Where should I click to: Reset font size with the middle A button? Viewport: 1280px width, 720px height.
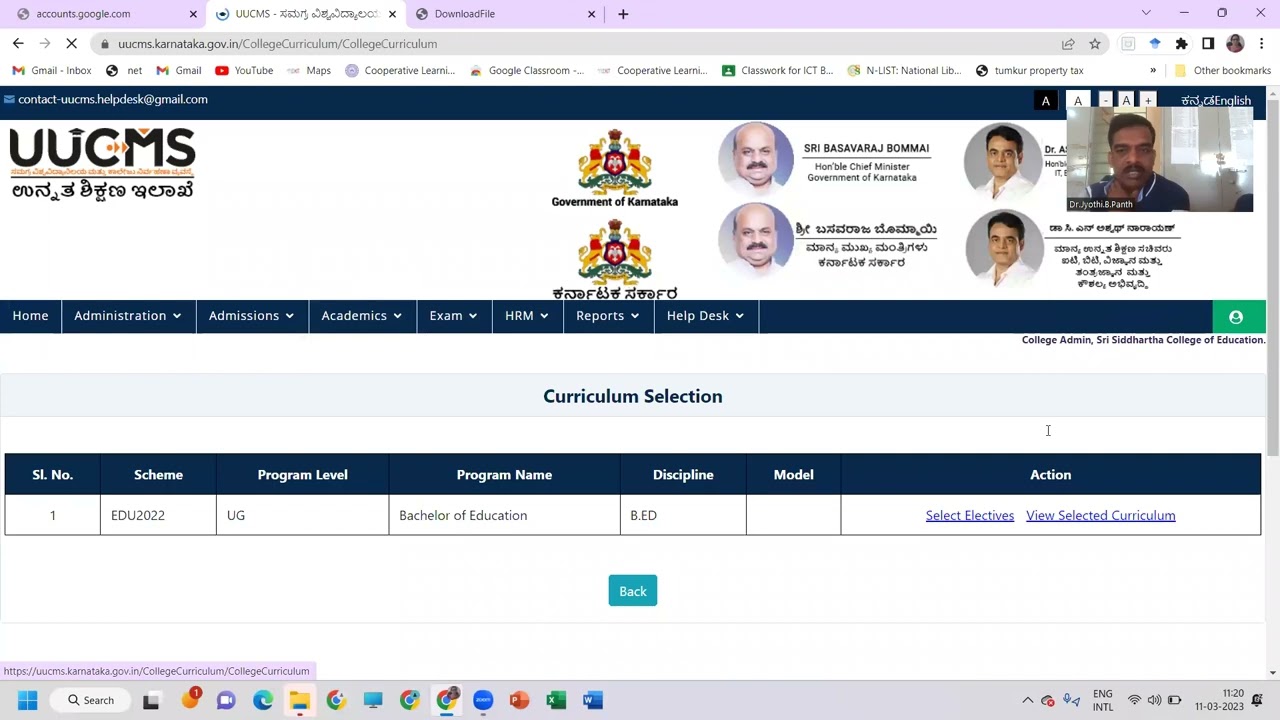1126,100
